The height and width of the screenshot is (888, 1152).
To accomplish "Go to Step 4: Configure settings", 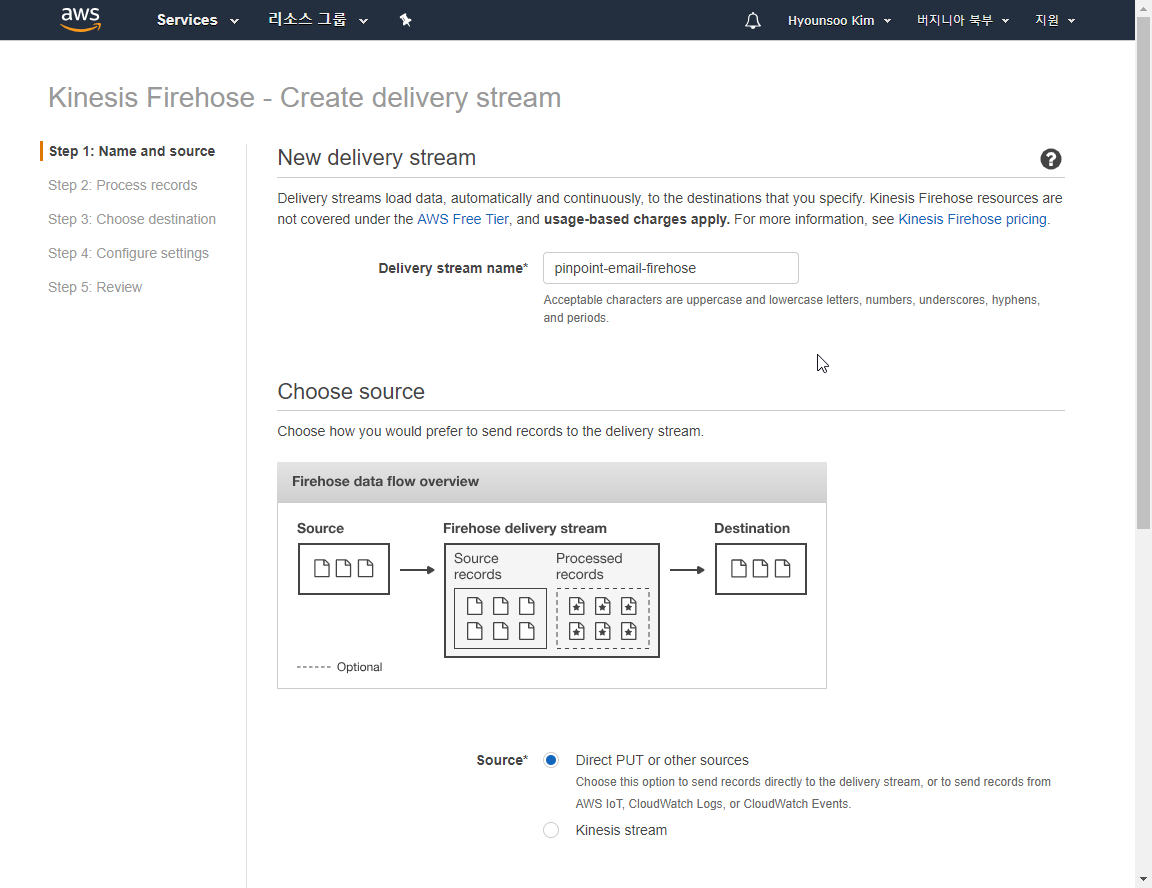I will (129, 253).
